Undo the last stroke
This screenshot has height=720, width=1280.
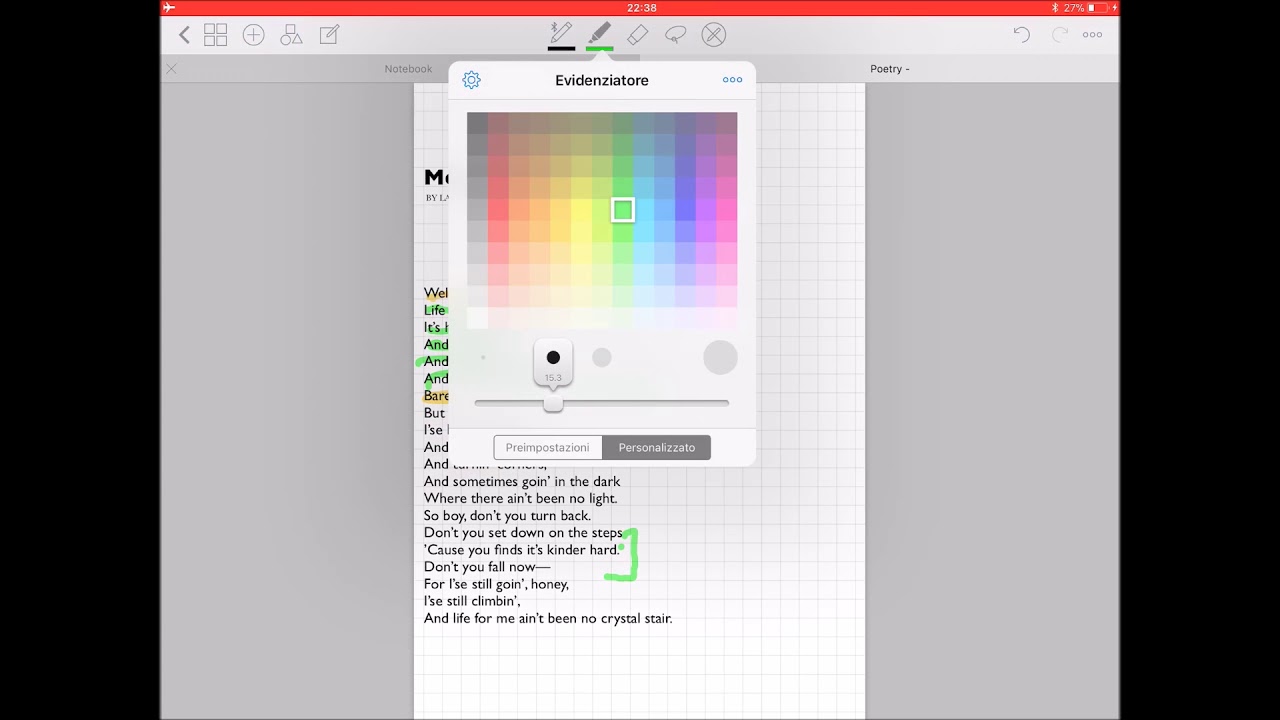[x=1021, y=34]
